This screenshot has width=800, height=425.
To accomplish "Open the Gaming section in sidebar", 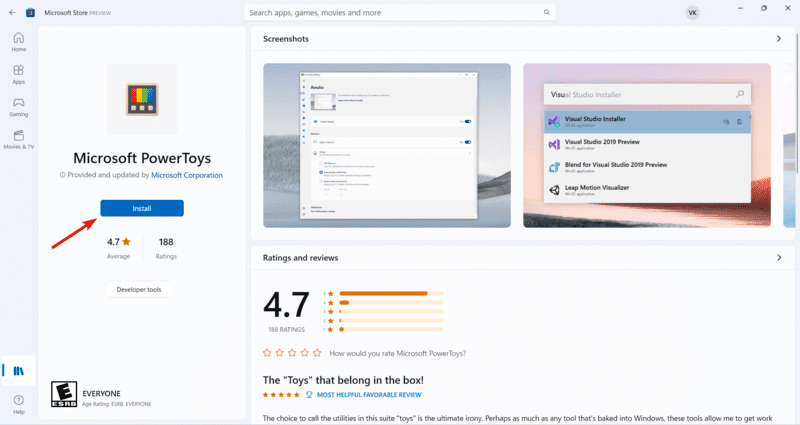I will tap(19, 107).
